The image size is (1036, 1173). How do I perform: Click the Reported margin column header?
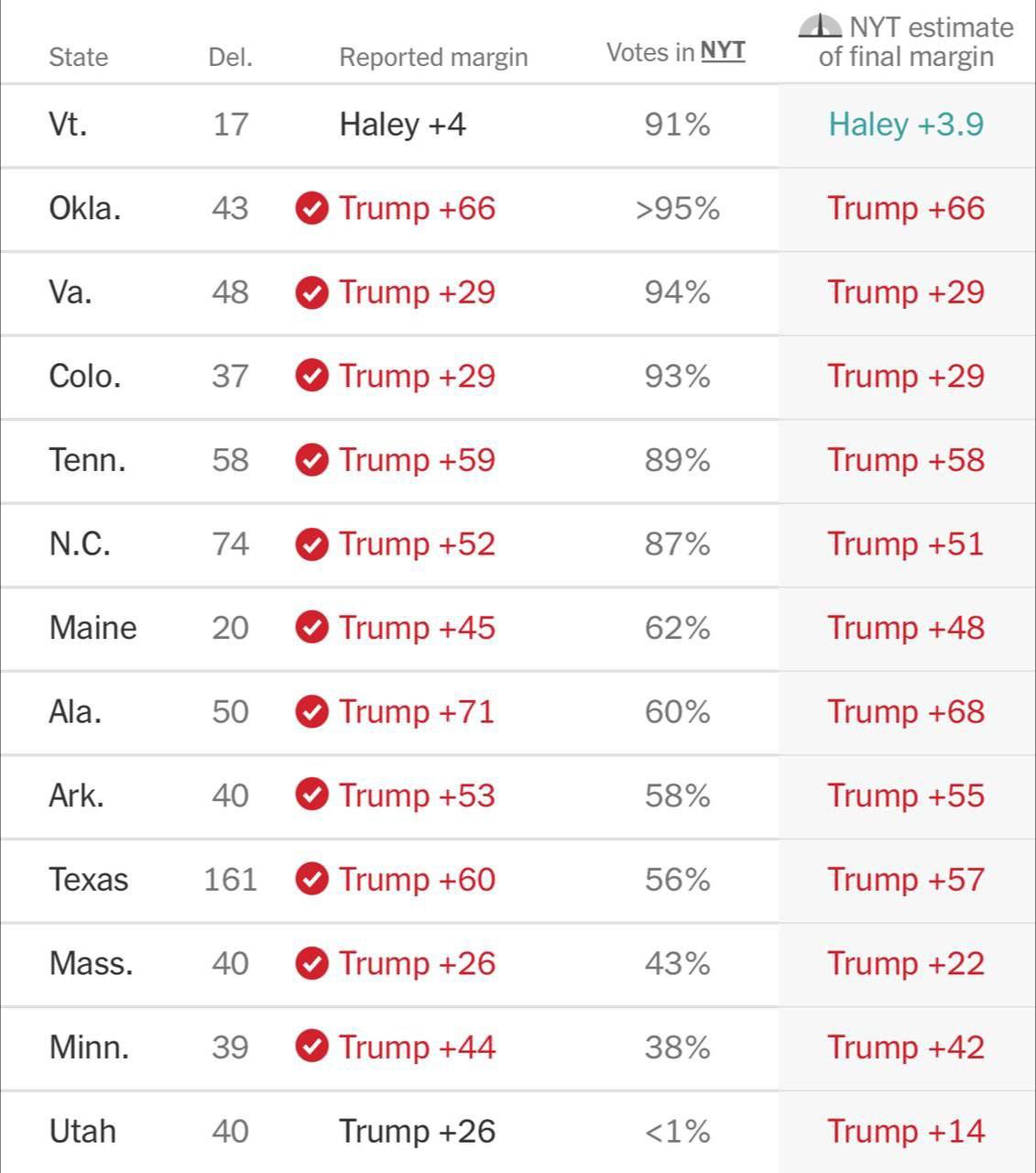click(x=433, y=57)
